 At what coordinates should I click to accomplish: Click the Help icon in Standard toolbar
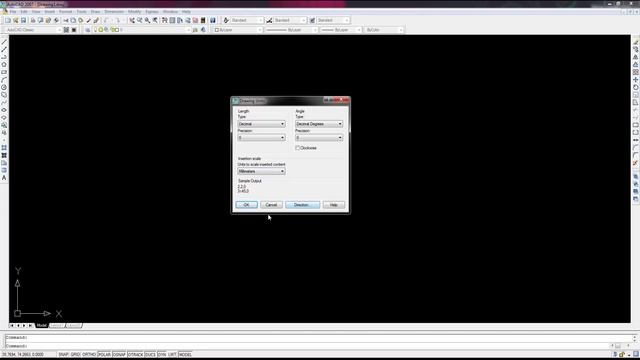(213, 20)
